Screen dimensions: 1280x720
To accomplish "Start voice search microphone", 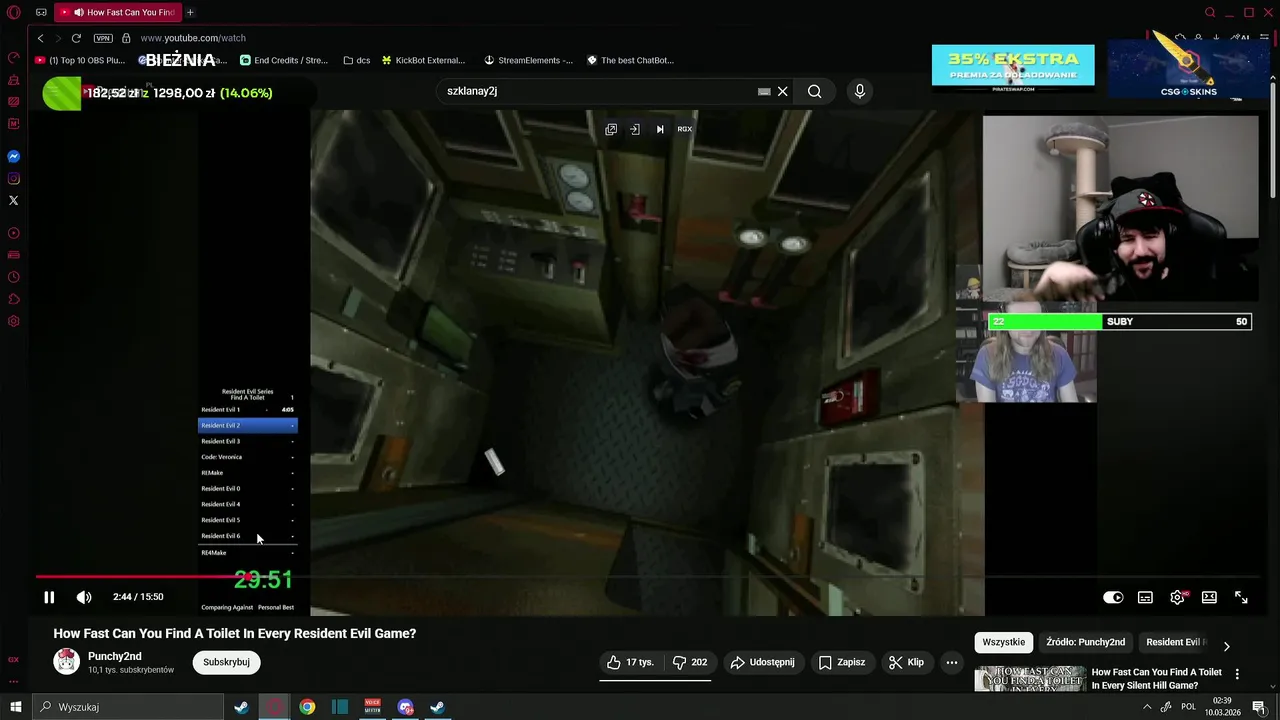I will tap(859, 91).
